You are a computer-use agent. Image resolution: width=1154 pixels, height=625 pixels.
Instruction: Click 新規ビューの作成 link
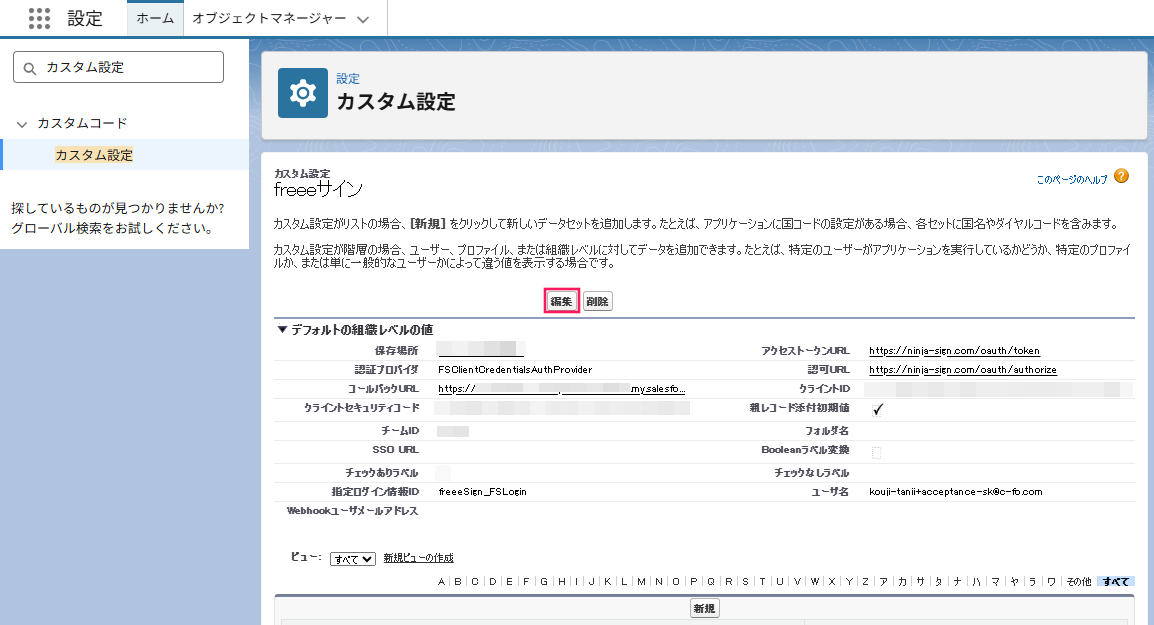pyautogui.click(x=419, y=558)
